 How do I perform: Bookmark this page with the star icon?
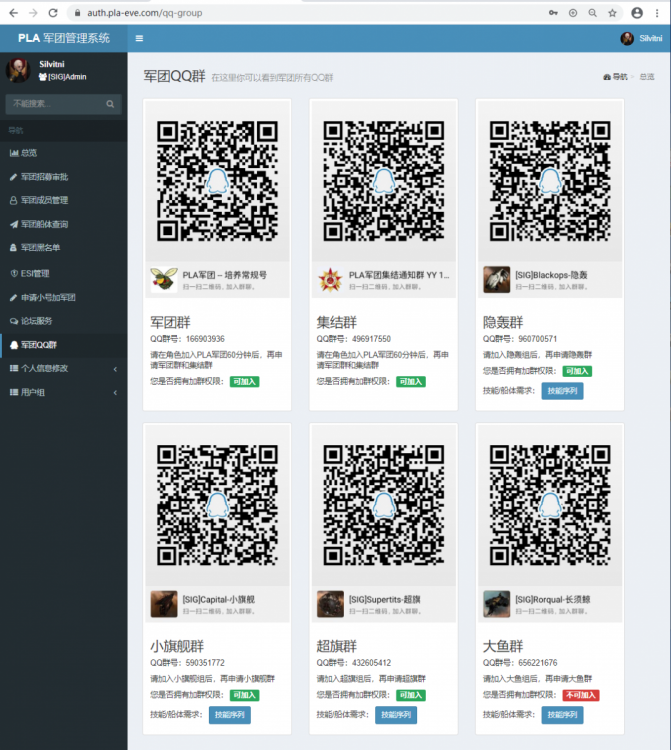(x=611, y=12)
